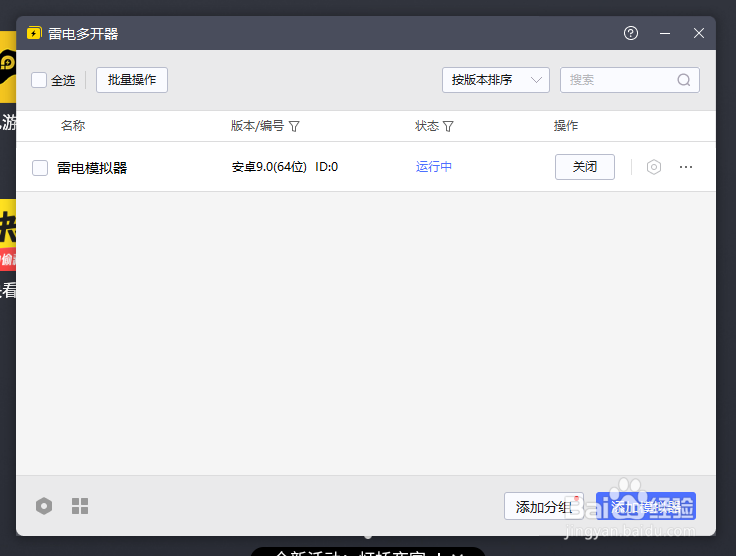
Task: Open multi-instance settings hexagon icon at bottom
Action: coord(44,506)
